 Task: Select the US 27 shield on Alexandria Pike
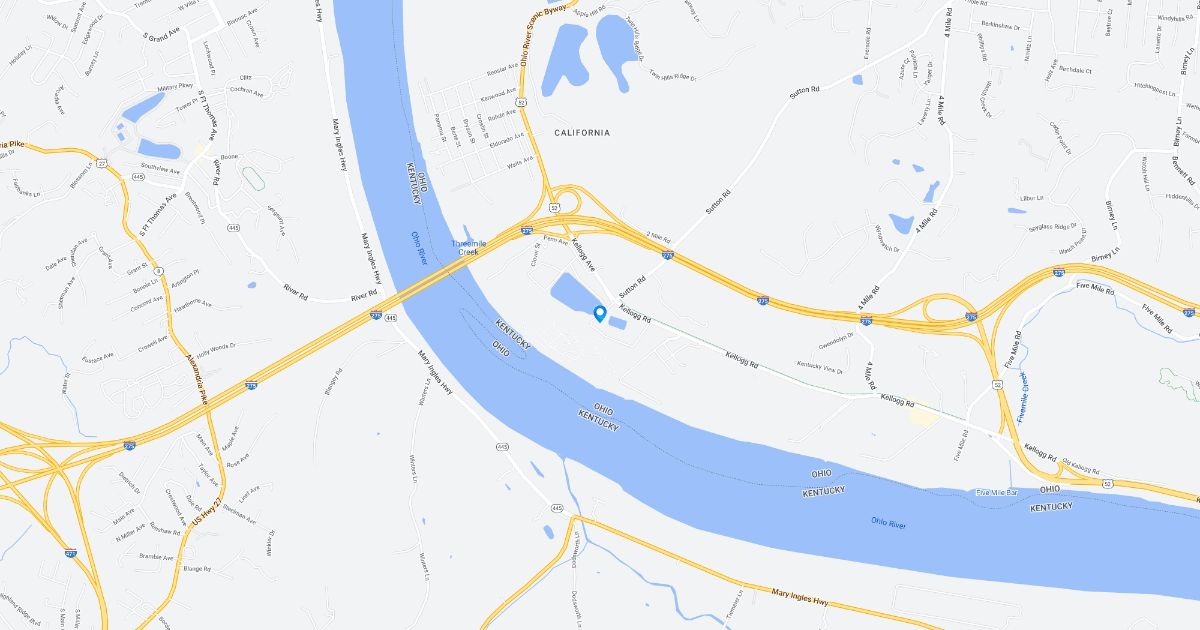tap(103, 162)
